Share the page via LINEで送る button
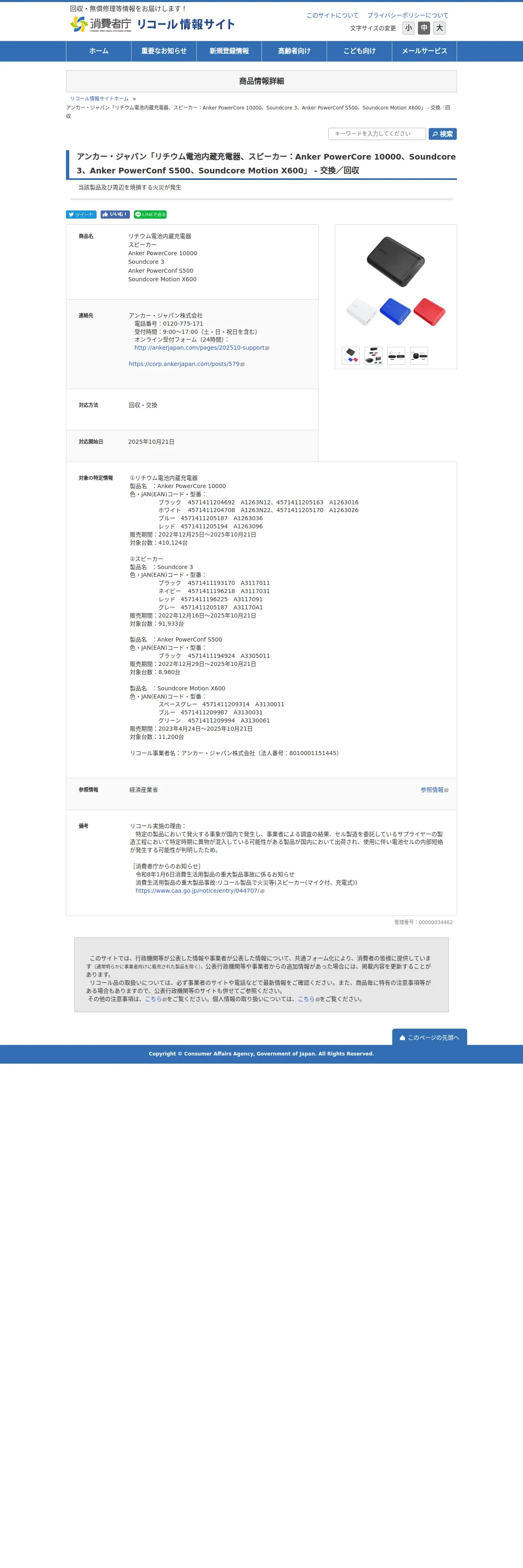This screenshot has width=523, height=1568. click(x=150, y=214)
